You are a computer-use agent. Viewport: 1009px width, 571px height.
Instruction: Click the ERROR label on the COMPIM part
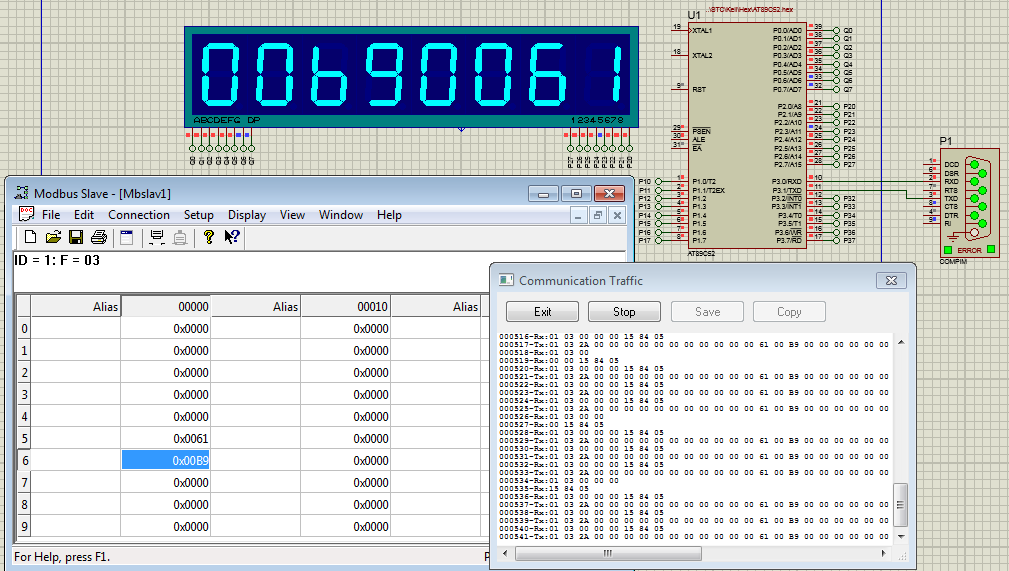[969, 250]
